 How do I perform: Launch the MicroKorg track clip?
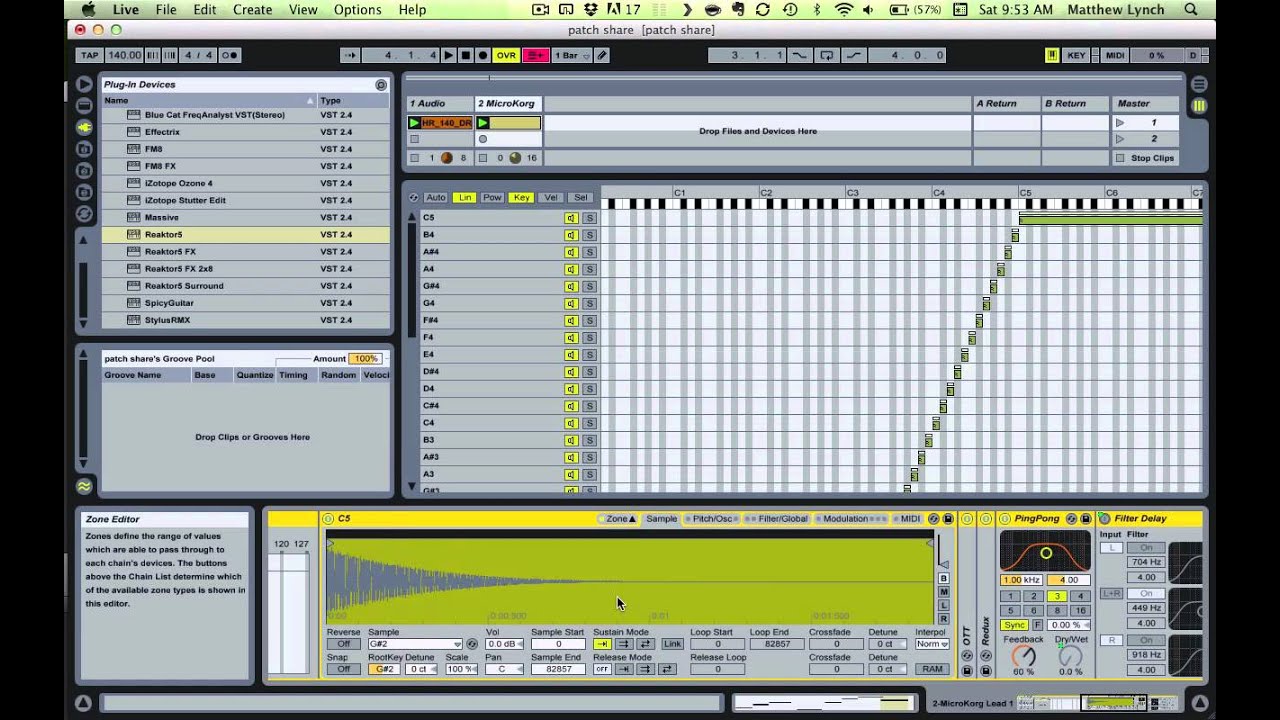(x=483, y=123)
